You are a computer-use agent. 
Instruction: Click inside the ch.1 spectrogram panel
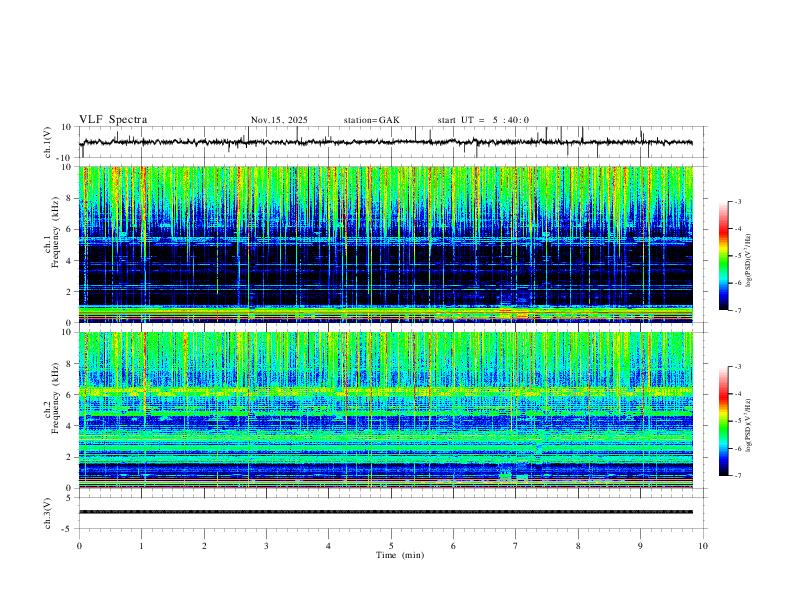click(x=386, y=244)
